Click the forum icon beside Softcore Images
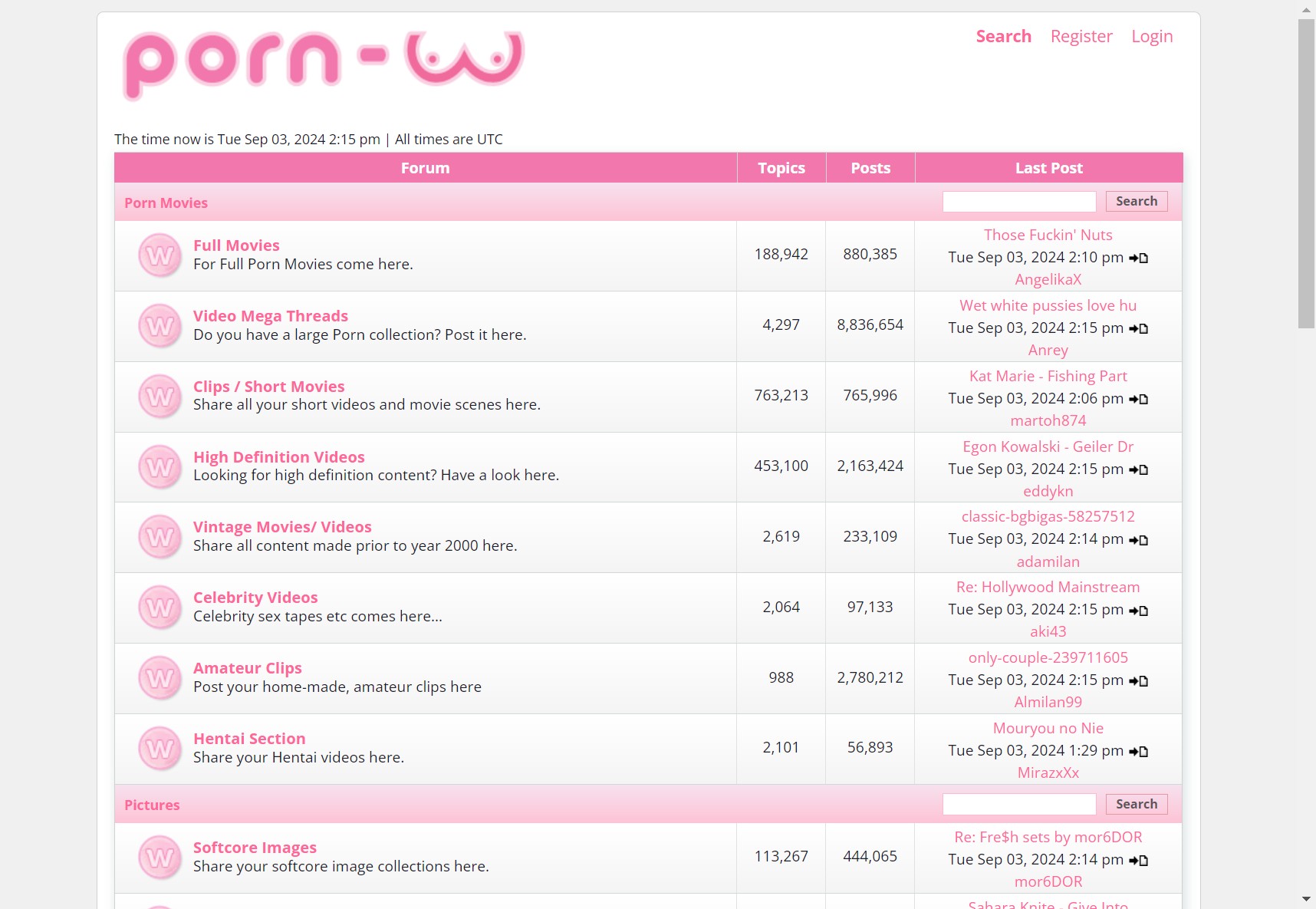Image resolution: width=1316 pixels, height=909 pixels. click(160, 858)
